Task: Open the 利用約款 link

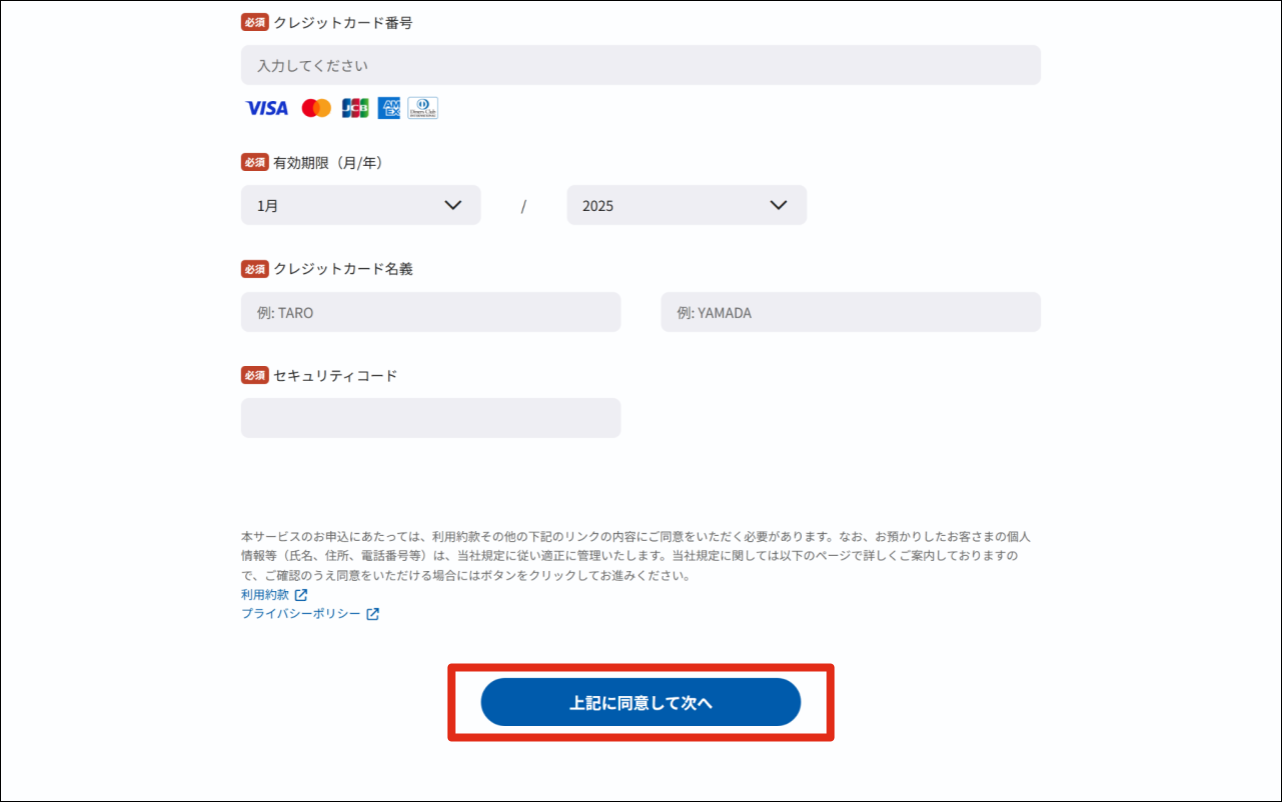Action: click(265, 595)
